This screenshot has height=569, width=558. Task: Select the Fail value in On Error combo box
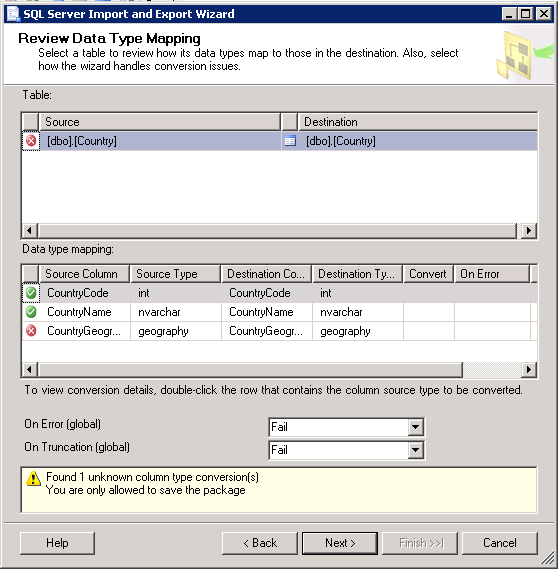339,427
